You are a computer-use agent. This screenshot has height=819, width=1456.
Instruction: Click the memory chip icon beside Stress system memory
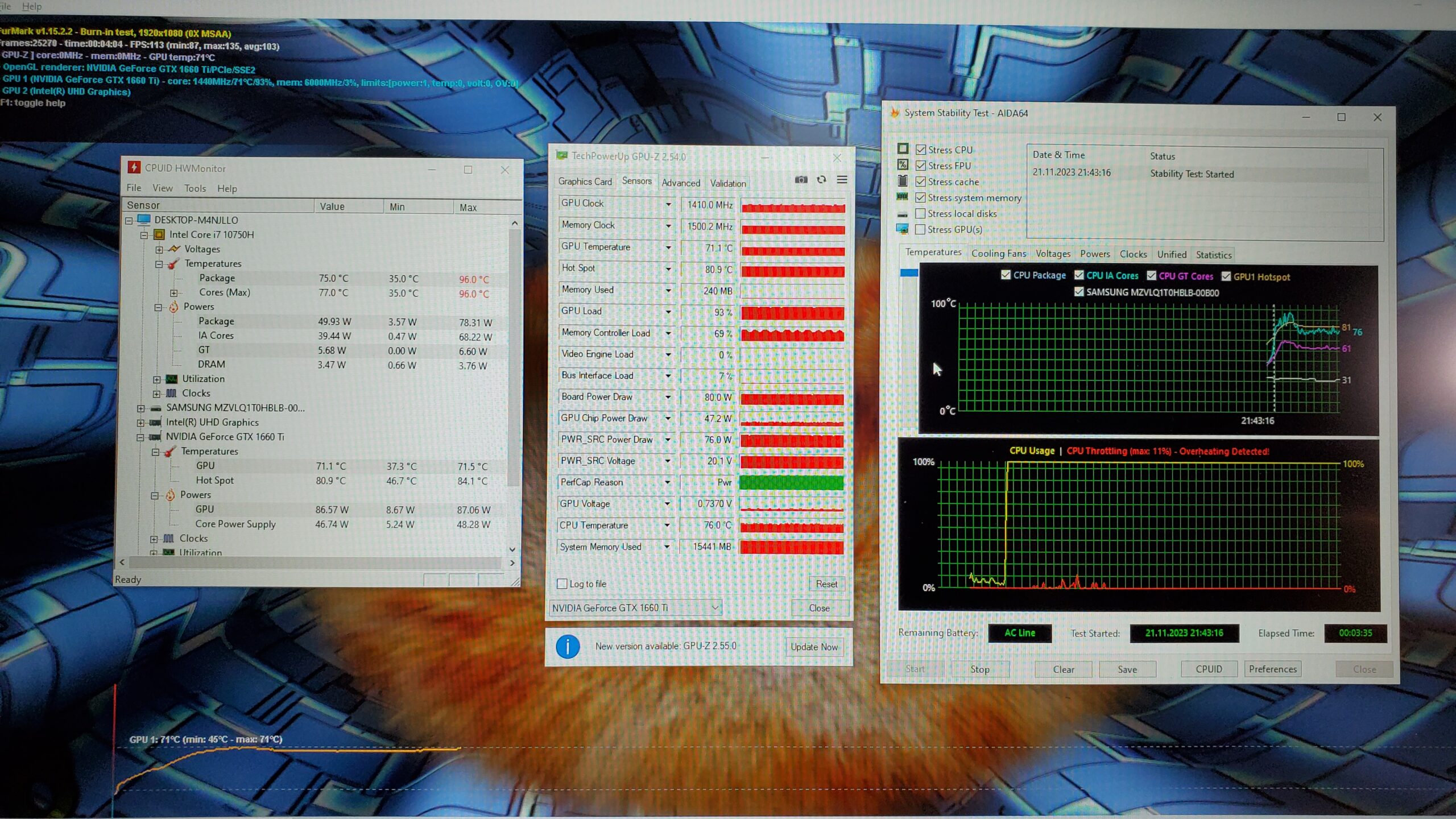[x=902, y=197]
